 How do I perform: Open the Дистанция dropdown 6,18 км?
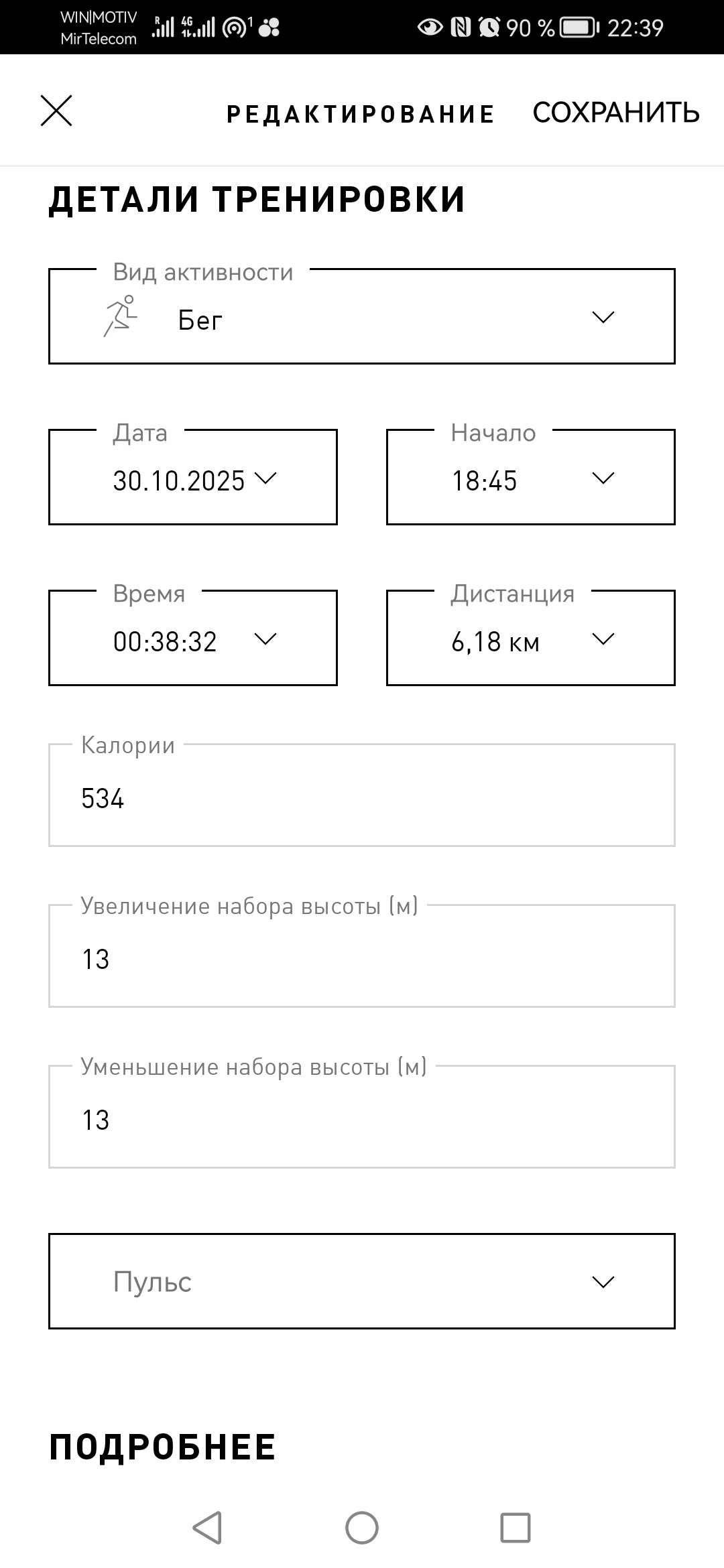pos(531,638)
